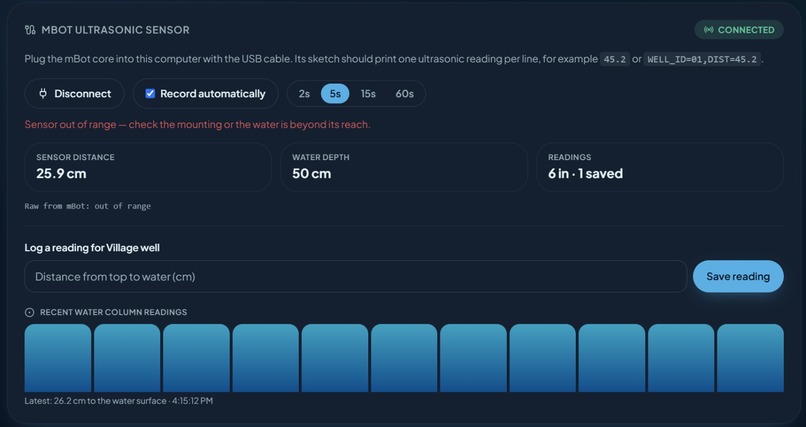Viewport: 806px width, 427px height.
Task: Click the Save reading button
Action: pyautogui.click(x=738, y=276)
